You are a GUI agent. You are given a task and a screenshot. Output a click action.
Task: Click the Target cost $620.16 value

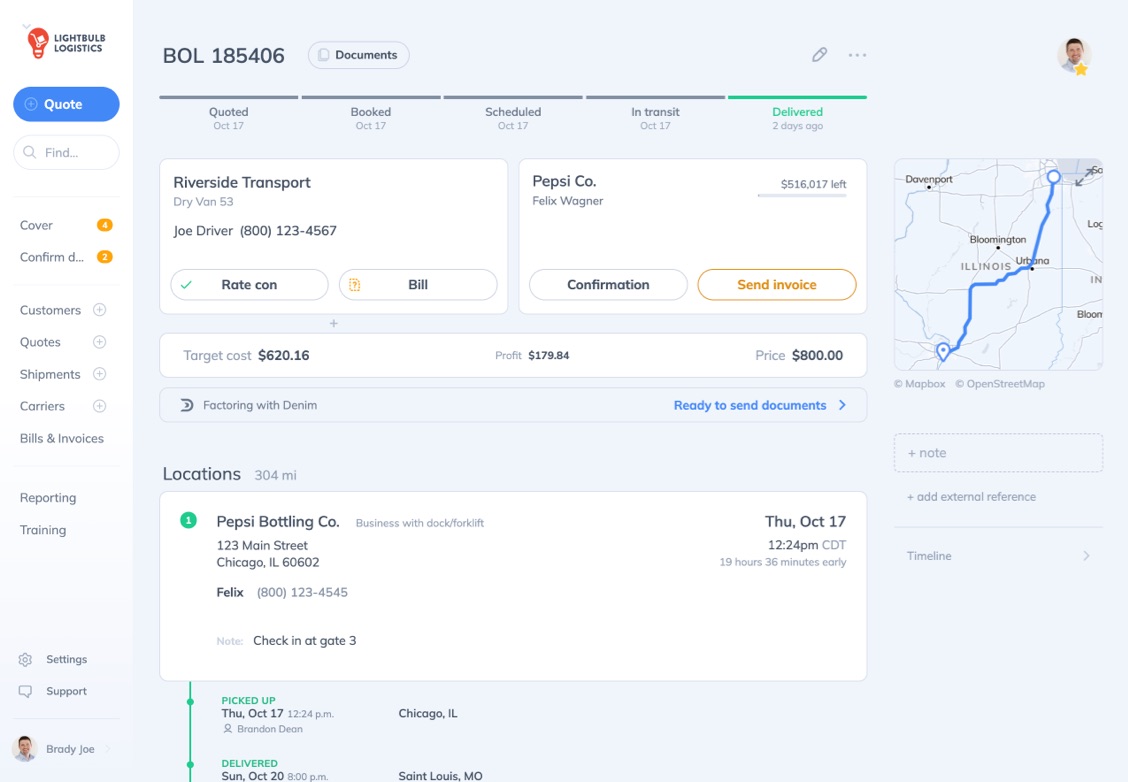[283, 355]
